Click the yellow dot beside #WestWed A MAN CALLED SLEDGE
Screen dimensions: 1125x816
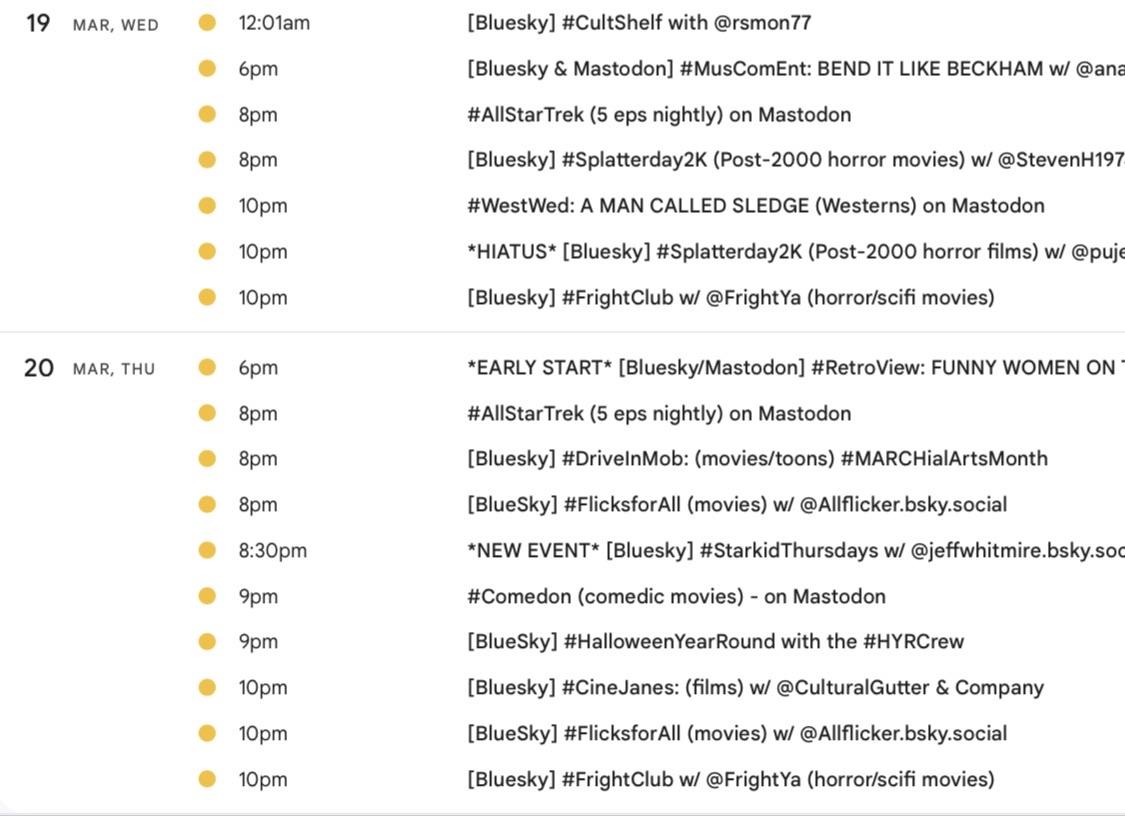[x=207, y=206]
